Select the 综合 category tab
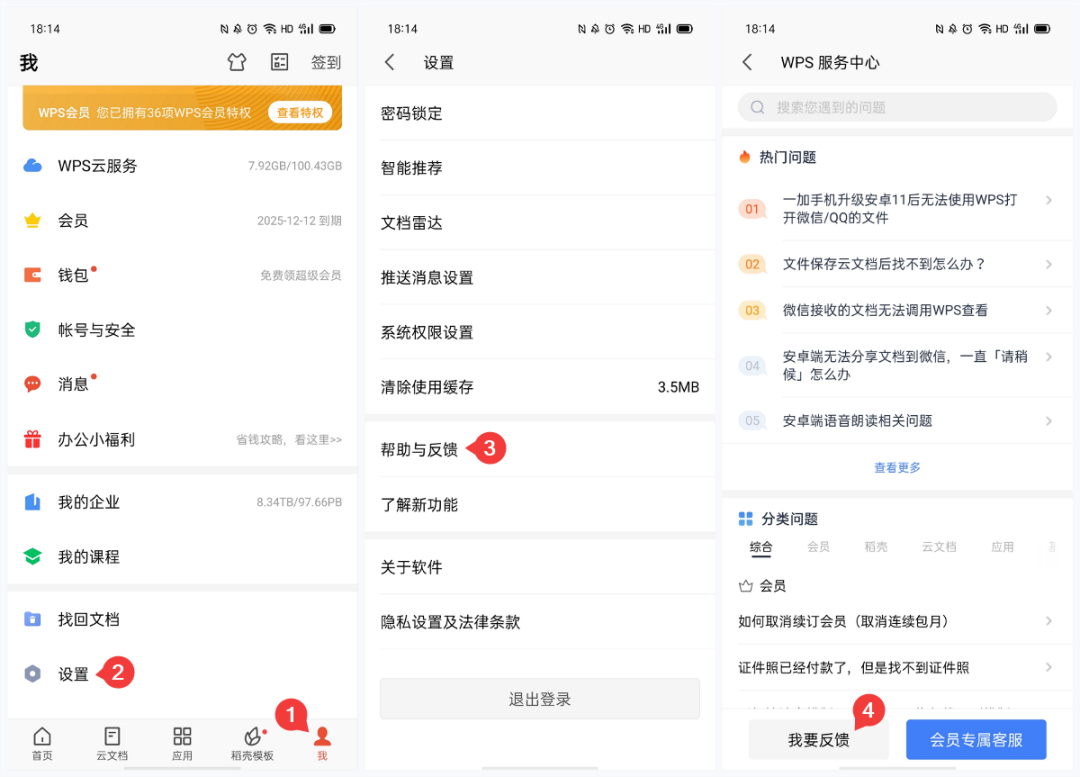 pos(760,547)
